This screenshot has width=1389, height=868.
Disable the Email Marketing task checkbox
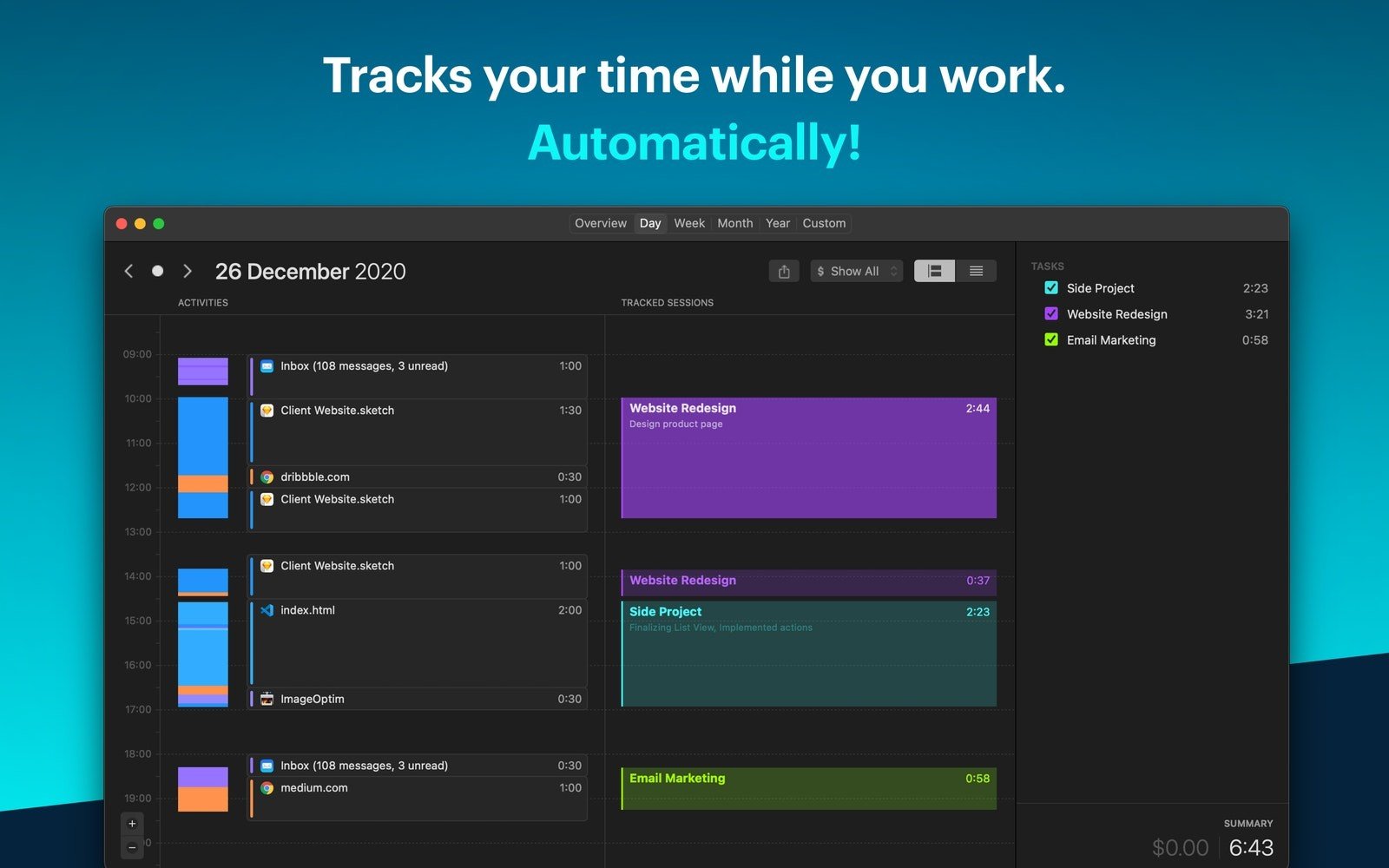(x=1051, y=340)
